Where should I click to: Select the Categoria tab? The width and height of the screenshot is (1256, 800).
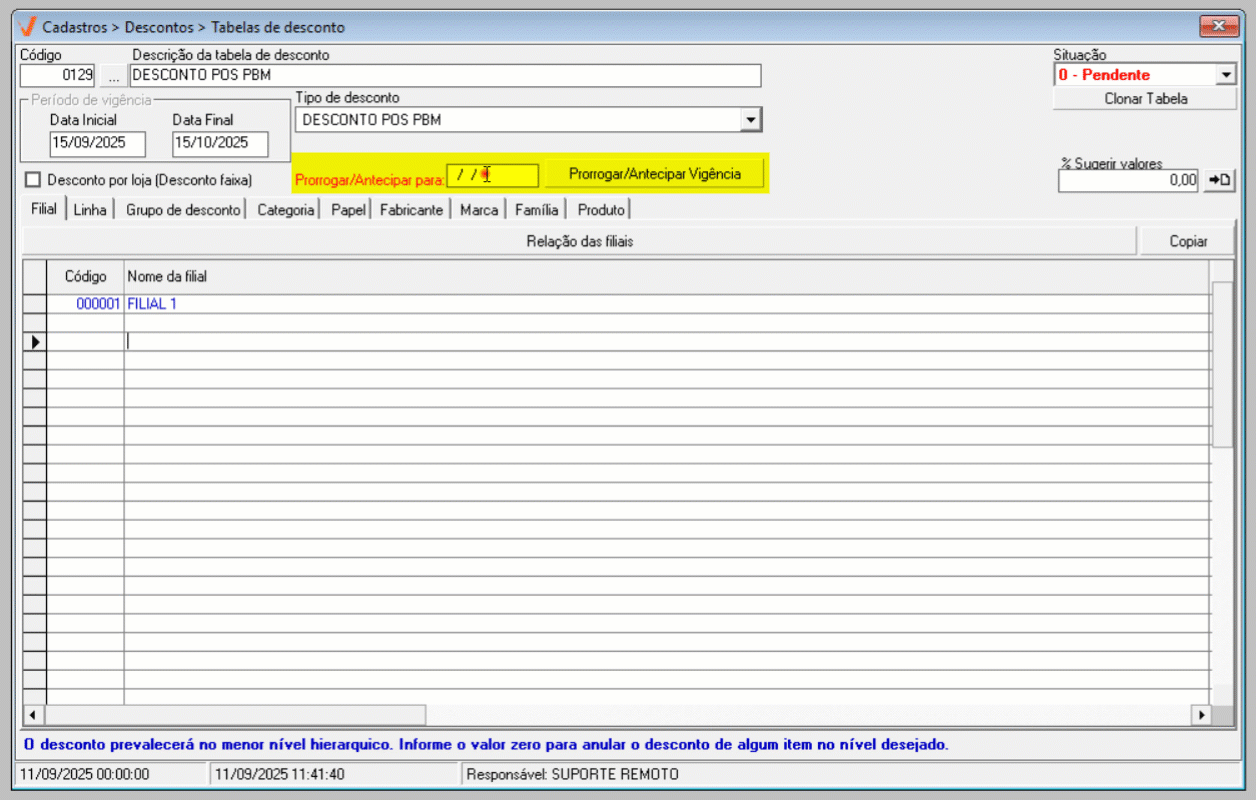click(x=285, y=210)
